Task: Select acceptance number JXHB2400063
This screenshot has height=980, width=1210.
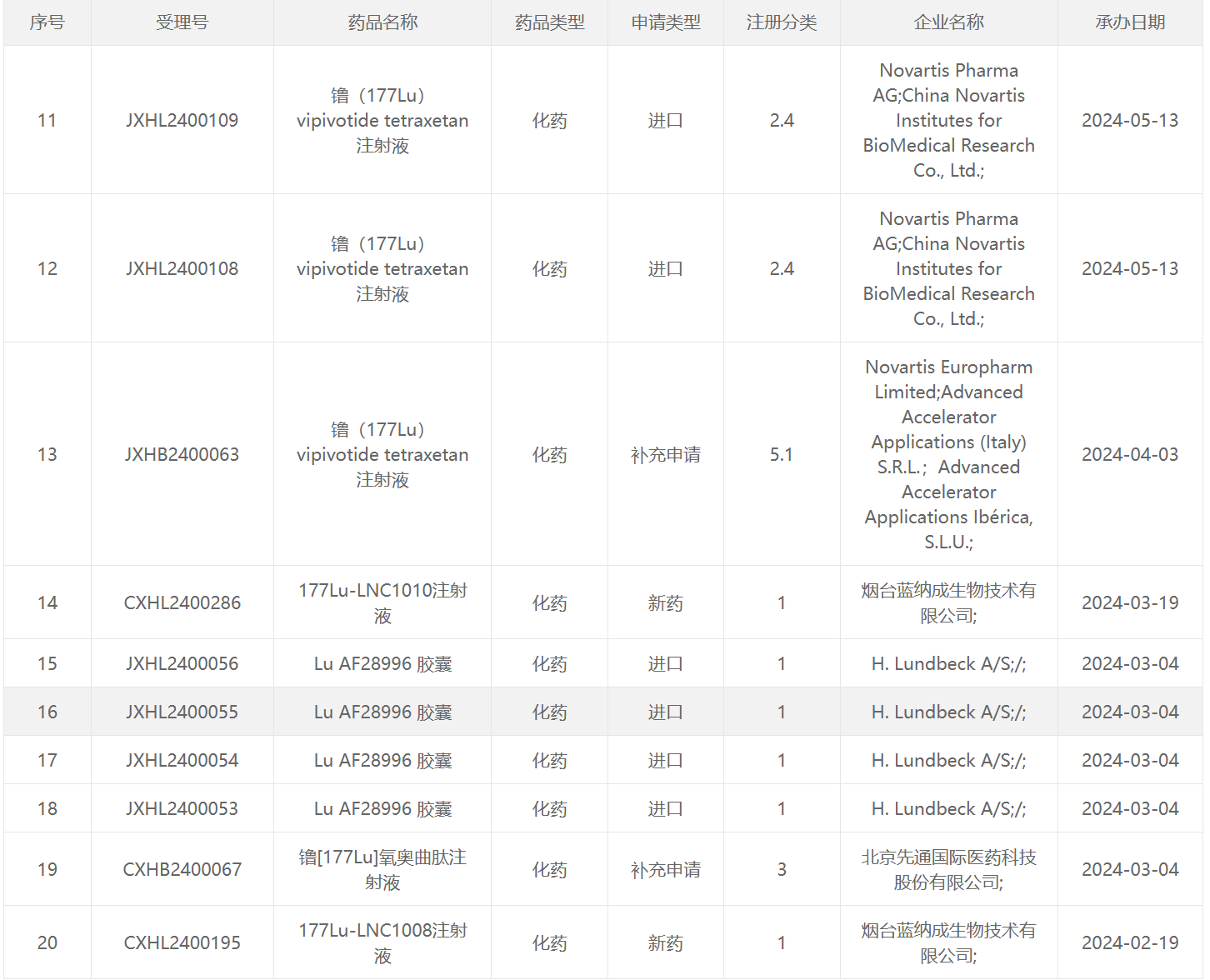Action: click(x=182, y=454)
